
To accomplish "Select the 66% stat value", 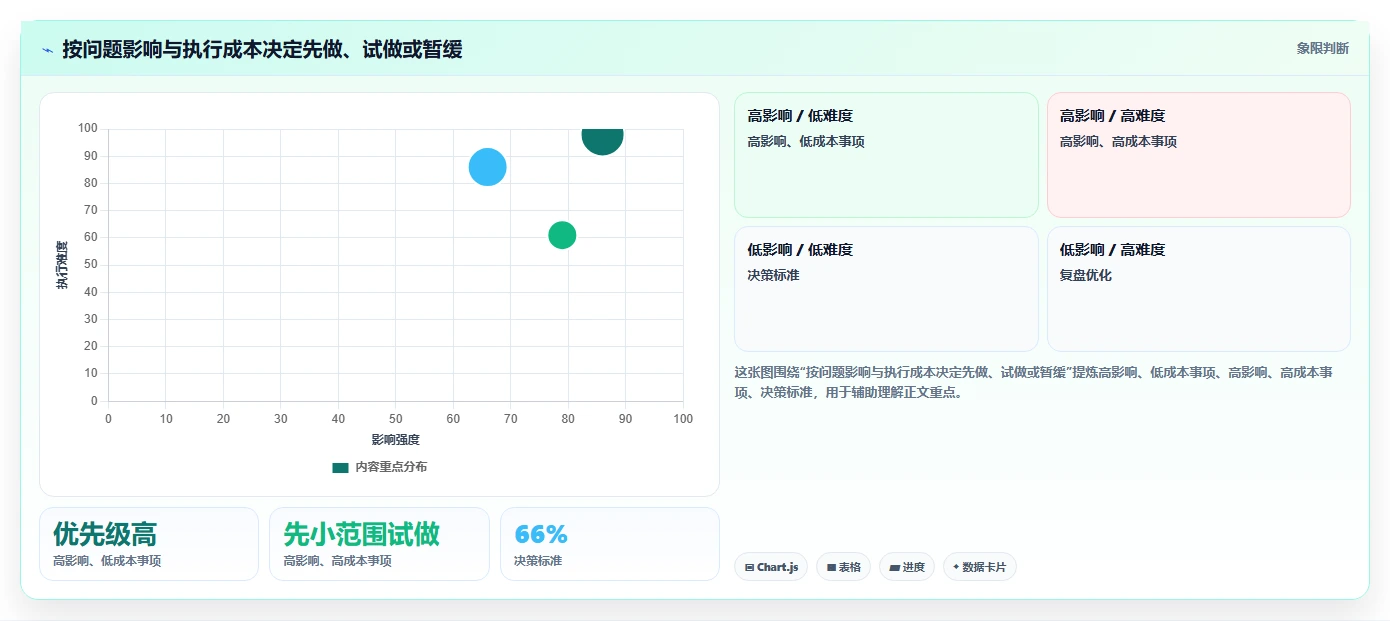I will pyautogui.click(x=541, y=534).
